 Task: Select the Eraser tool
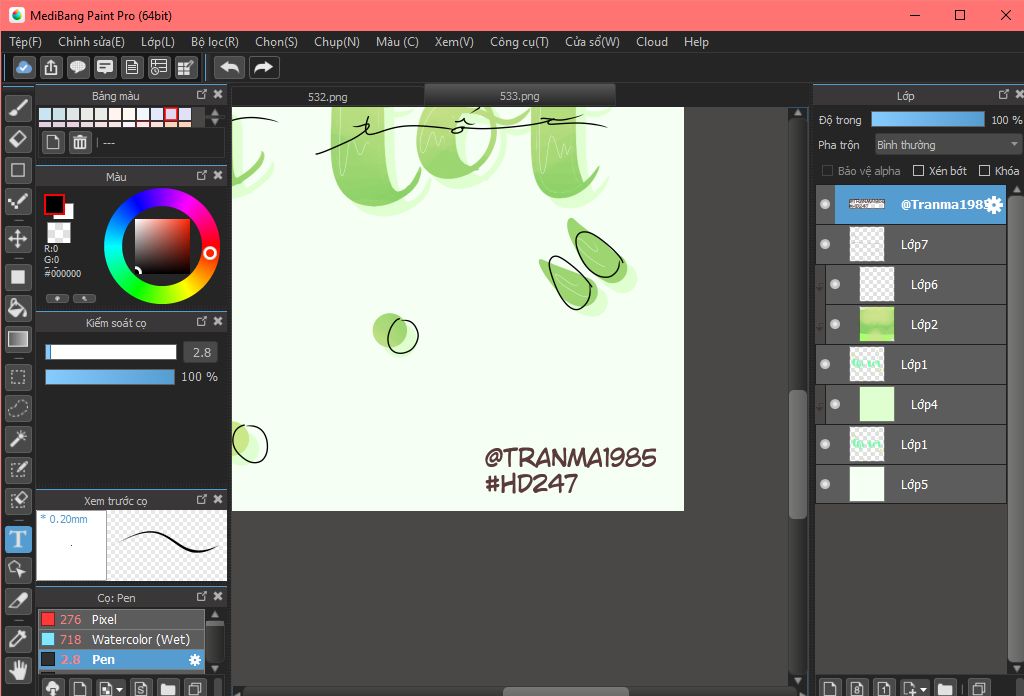coord(18,139)
